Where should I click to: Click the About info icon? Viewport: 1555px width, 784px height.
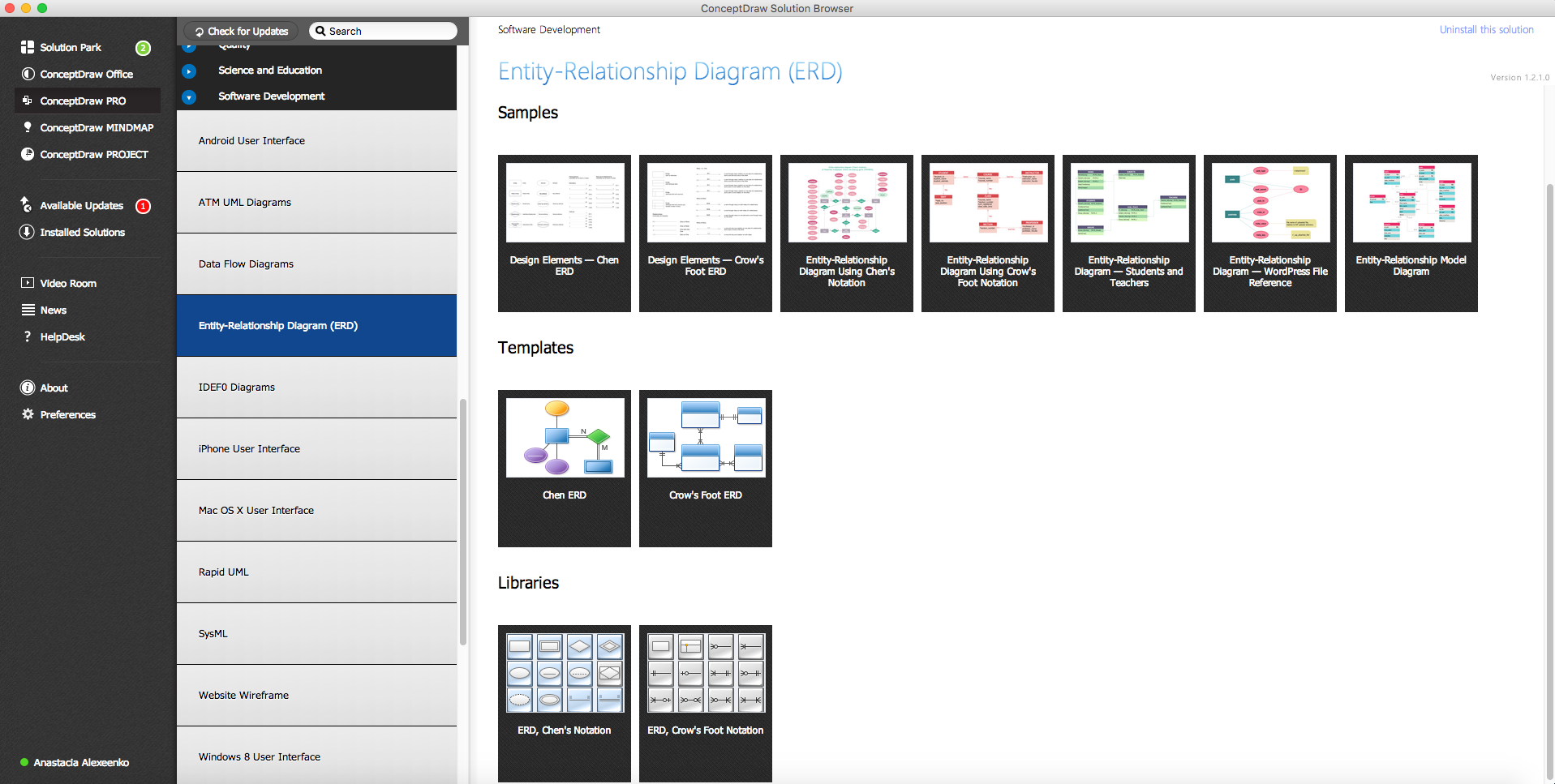[x=28, y=388]
